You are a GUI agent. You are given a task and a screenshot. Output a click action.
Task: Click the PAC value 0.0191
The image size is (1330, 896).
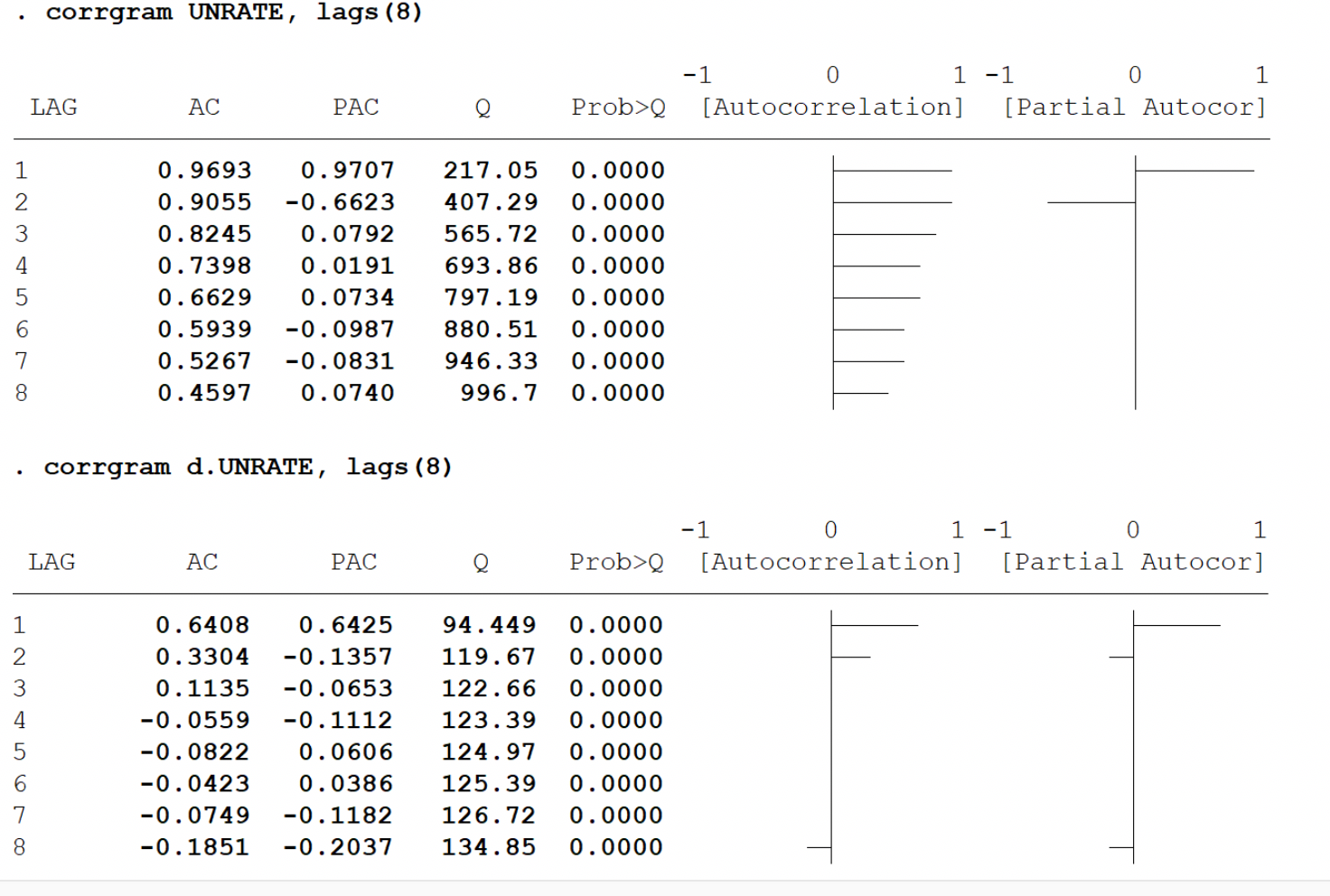348,266
